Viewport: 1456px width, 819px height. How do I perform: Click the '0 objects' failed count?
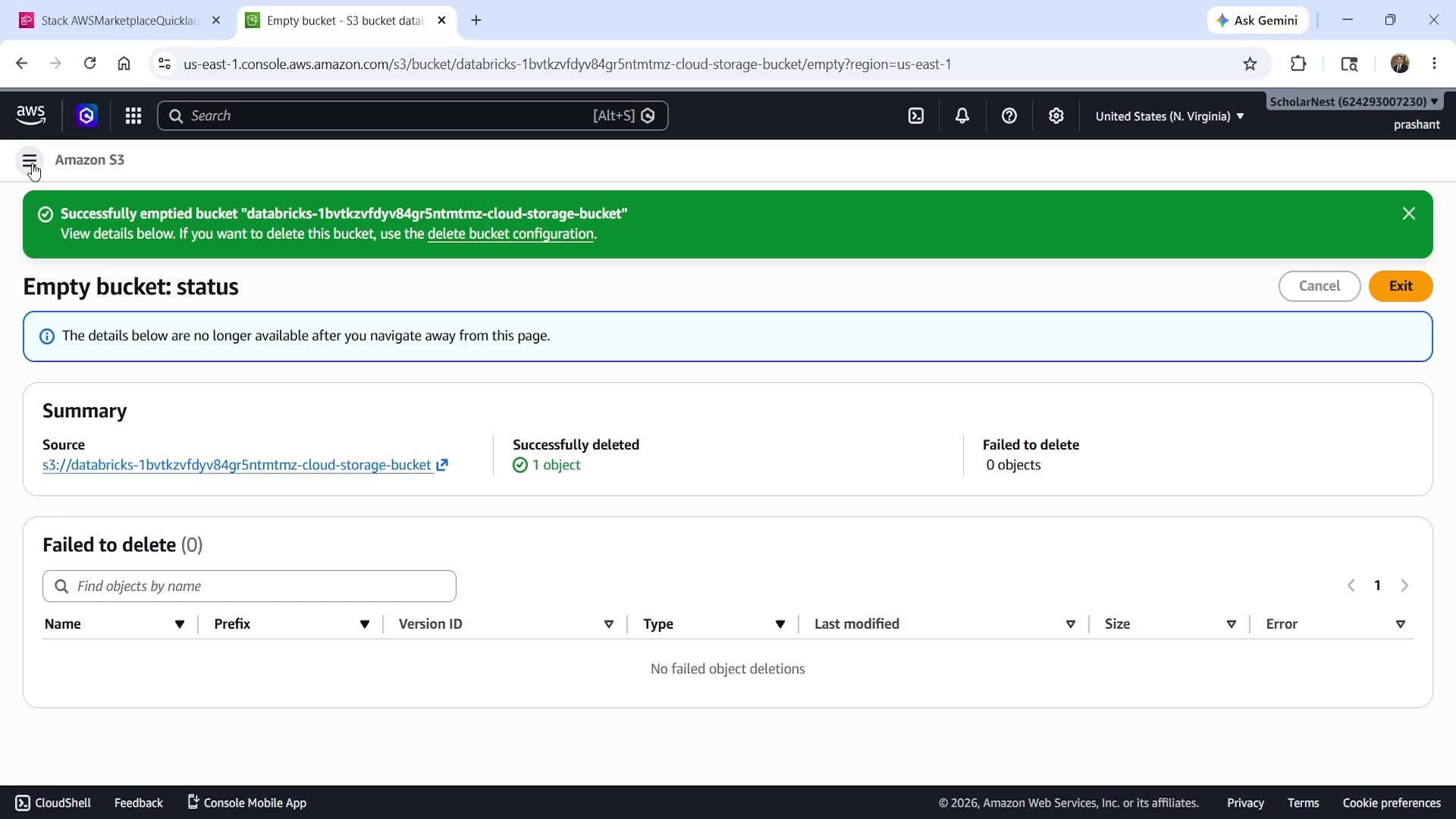[x=1014, y=465]
